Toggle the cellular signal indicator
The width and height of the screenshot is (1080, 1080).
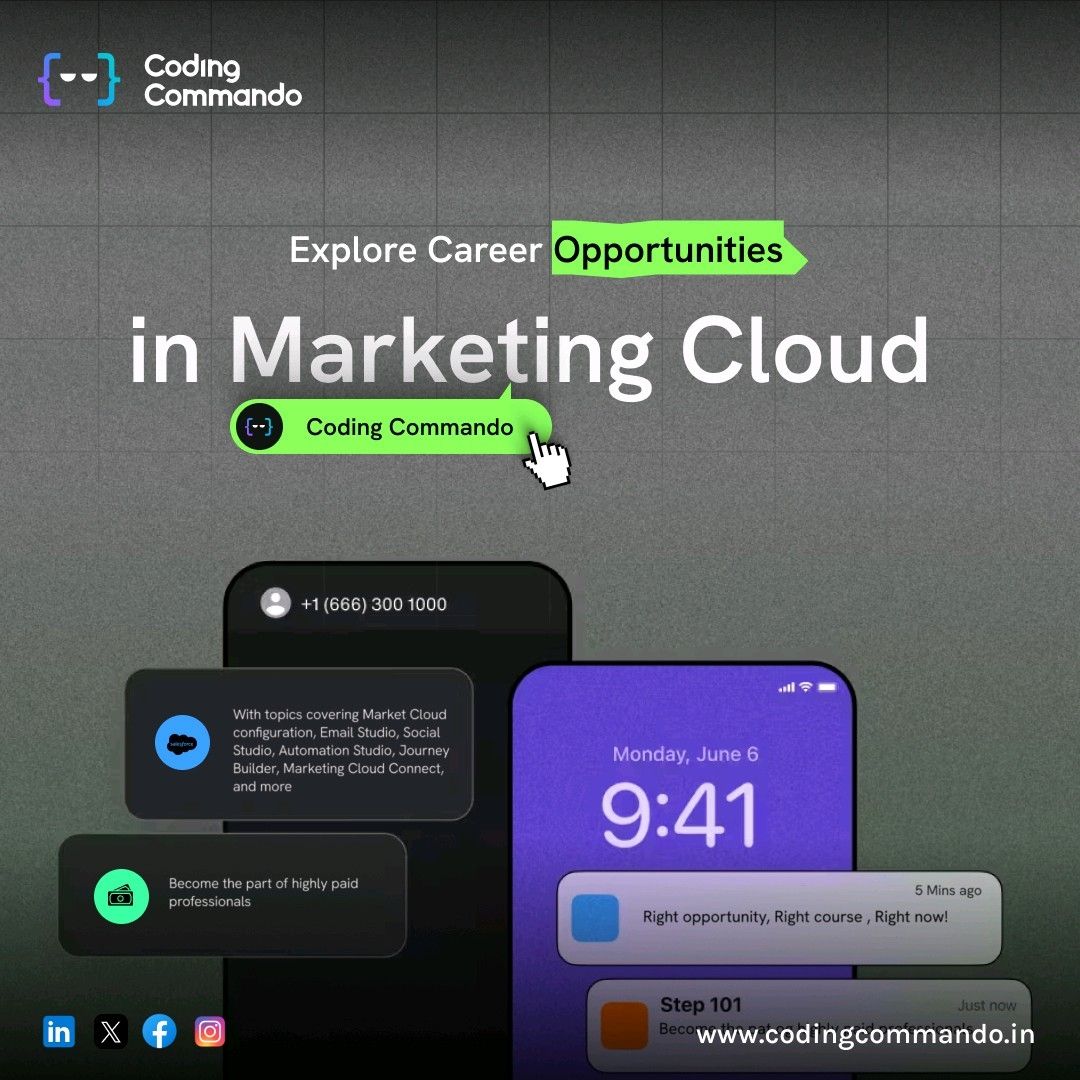click(x=789, y=687)
